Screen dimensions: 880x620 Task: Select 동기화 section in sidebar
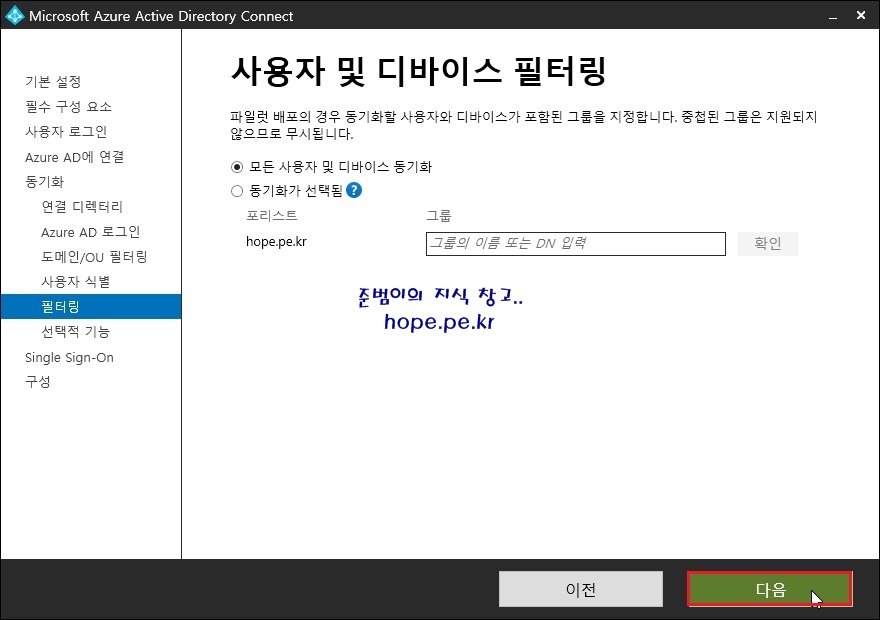[x=44, y=181]
